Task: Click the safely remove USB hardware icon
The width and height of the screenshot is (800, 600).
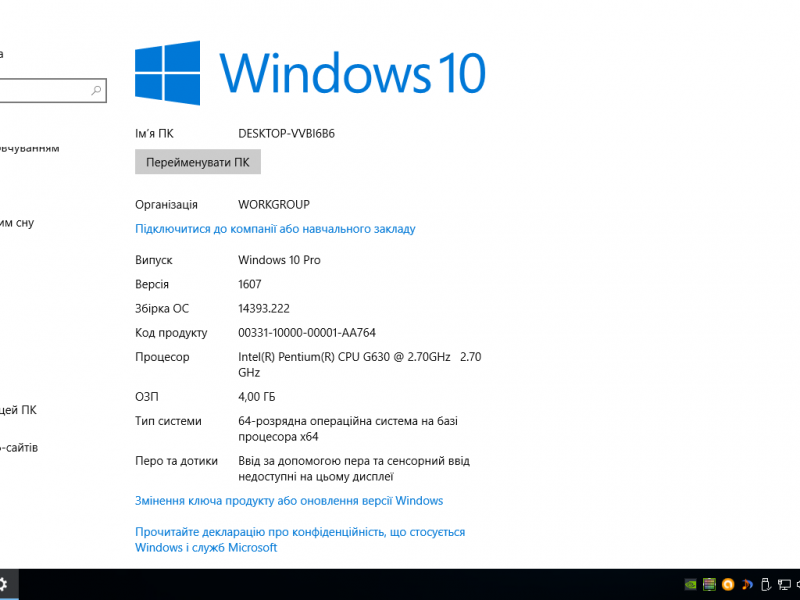Action: coord(765,584)
